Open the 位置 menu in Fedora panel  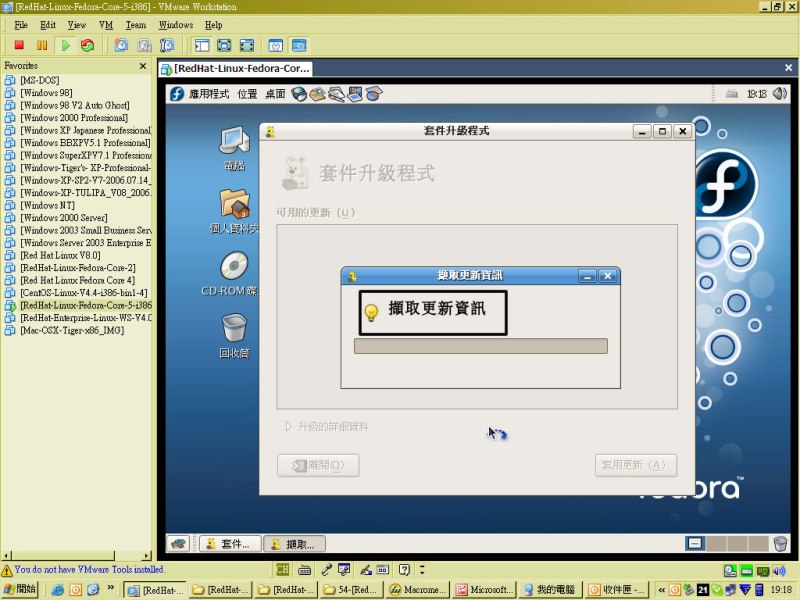click(x=247, y=94)
